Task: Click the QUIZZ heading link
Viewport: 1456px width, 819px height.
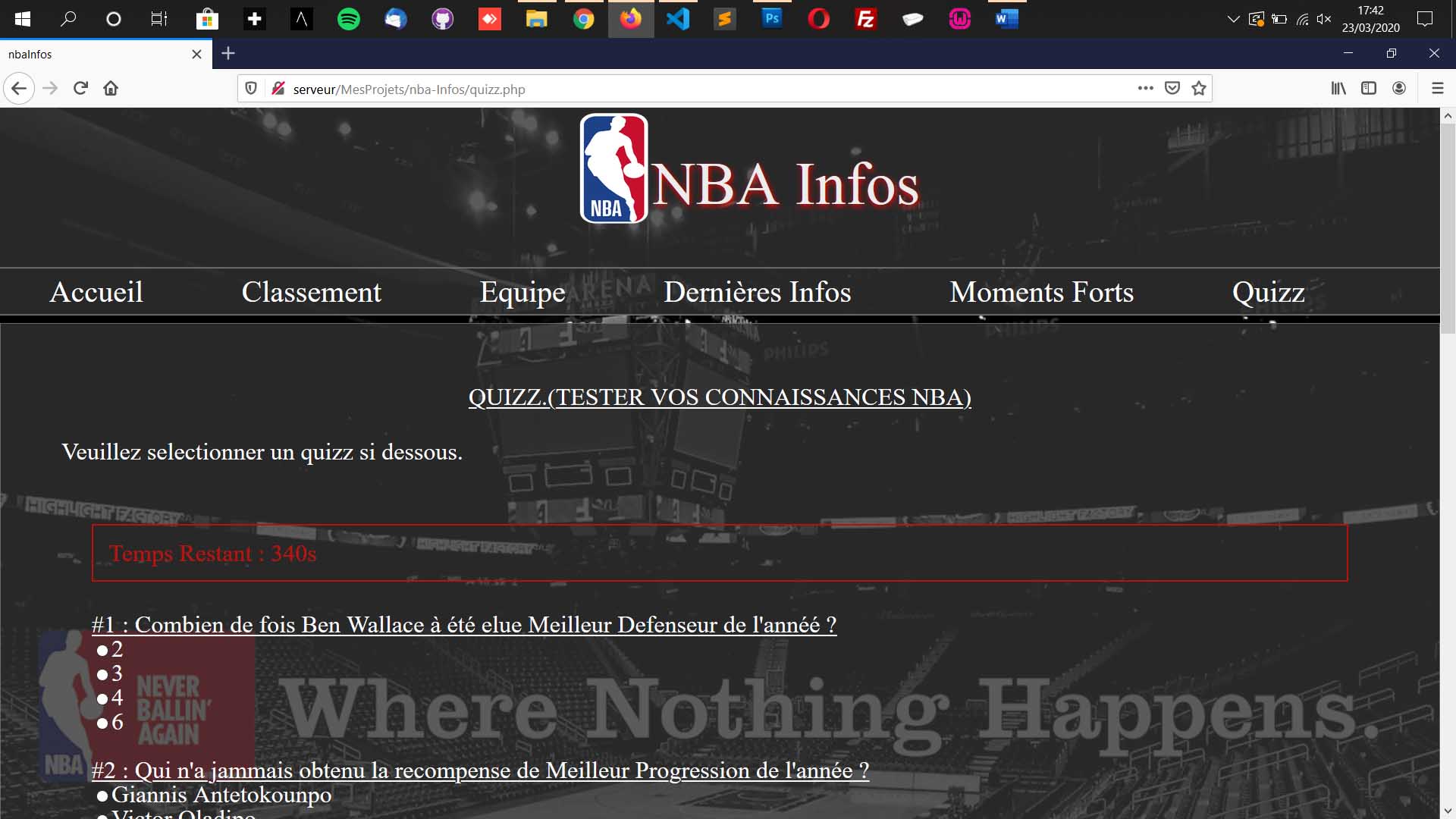Action: click(719, 397)
